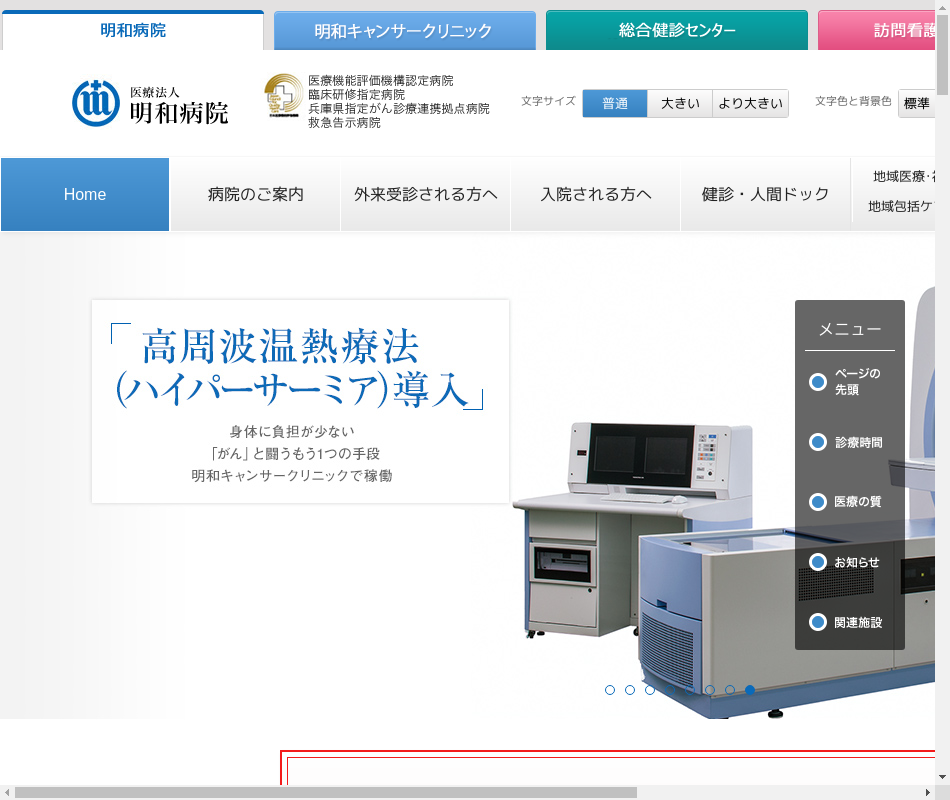This screenshot has height=800, width=950.
Task: Open 外来受診される方へ menu
Action: (x=425, y=195)
